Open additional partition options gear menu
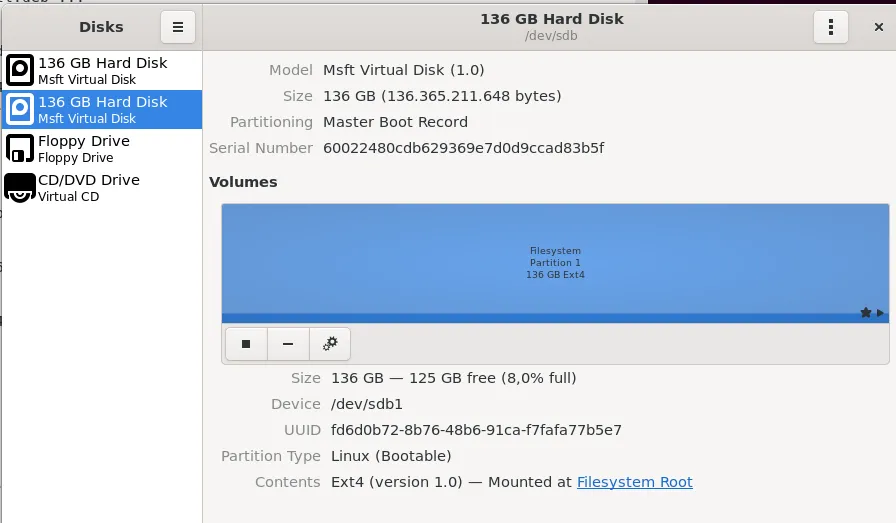The width and height of the screenshot is (896, 523). [330, 344]
